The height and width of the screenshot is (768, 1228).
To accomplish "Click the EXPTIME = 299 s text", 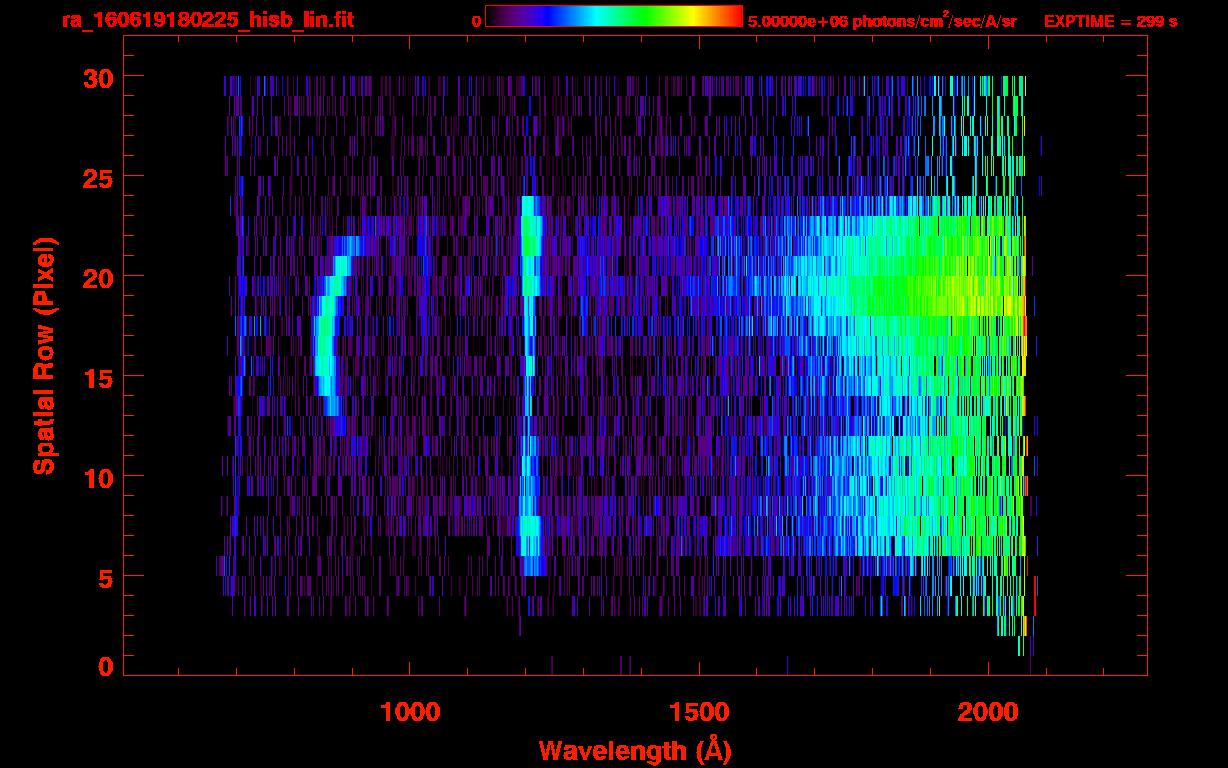I will [1110, 21].
